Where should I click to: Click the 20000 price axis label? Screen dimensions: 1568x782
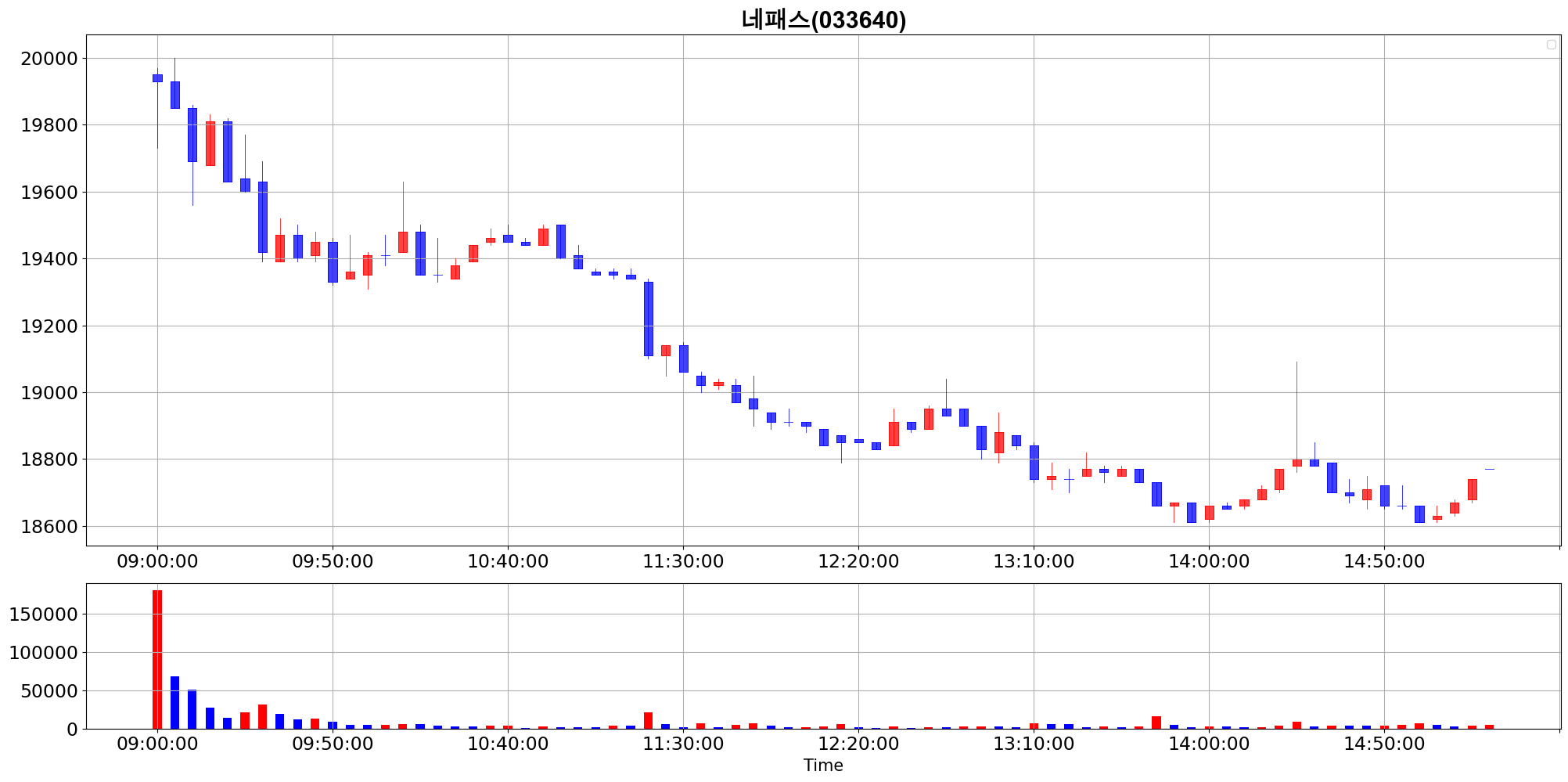pyautogui.click(x=49, y=59)
